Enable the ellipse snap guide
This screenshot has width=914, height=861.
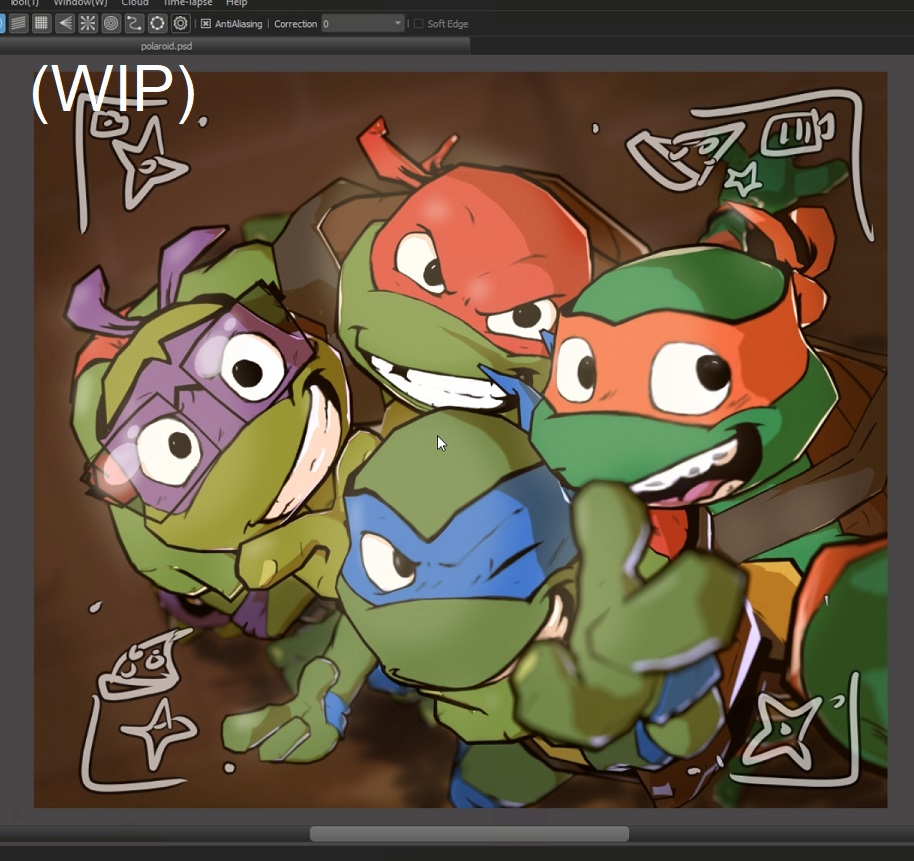point(157,23)
